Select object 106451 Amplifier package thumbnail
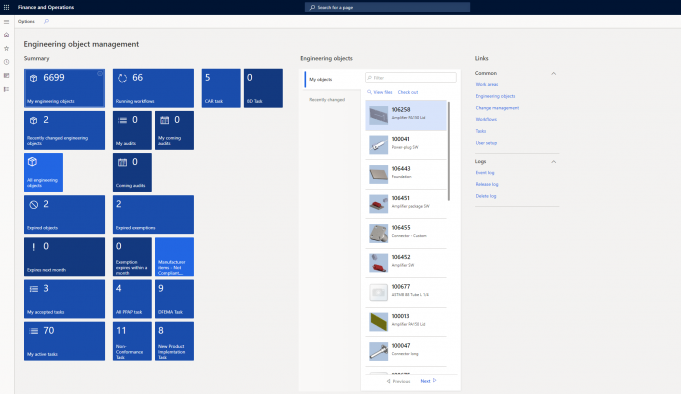 tap(378, 204)
